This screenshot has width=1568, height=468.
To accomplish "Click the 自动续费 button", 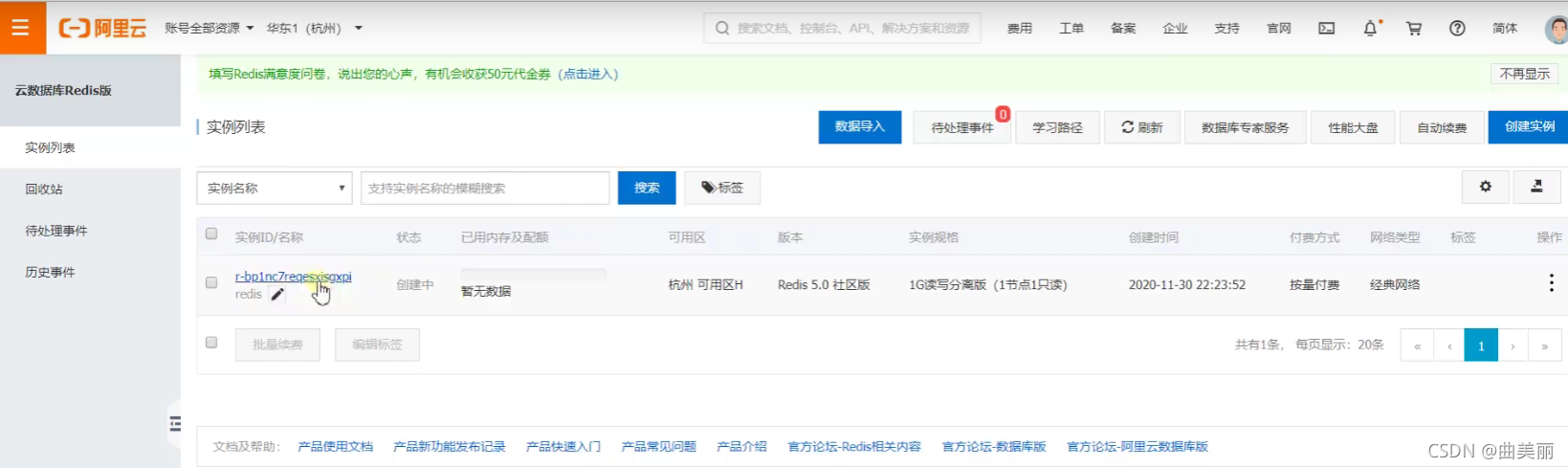I will point(1442,127).
